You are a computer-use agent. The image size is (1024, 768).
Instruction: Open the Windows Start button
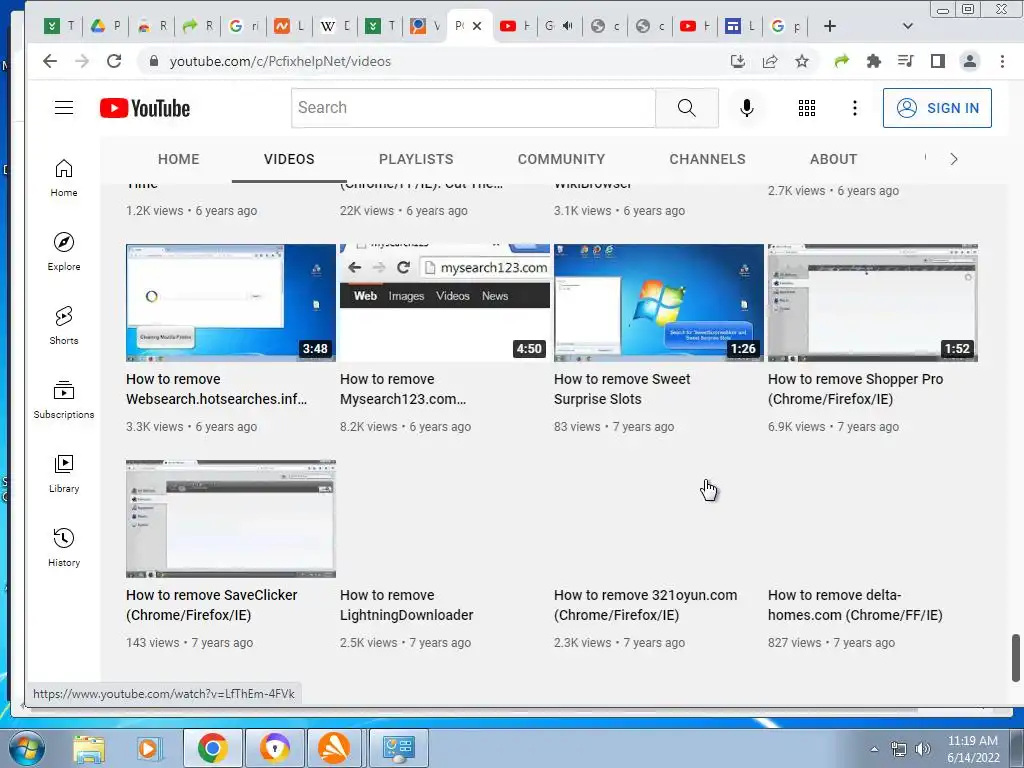click(x=27, y=748)
